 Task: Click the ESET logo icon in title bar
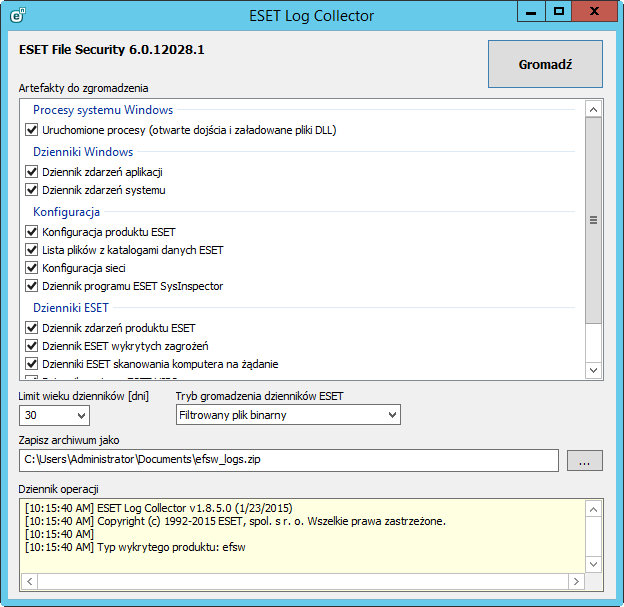pyautogui.click(x=18, y=16)
